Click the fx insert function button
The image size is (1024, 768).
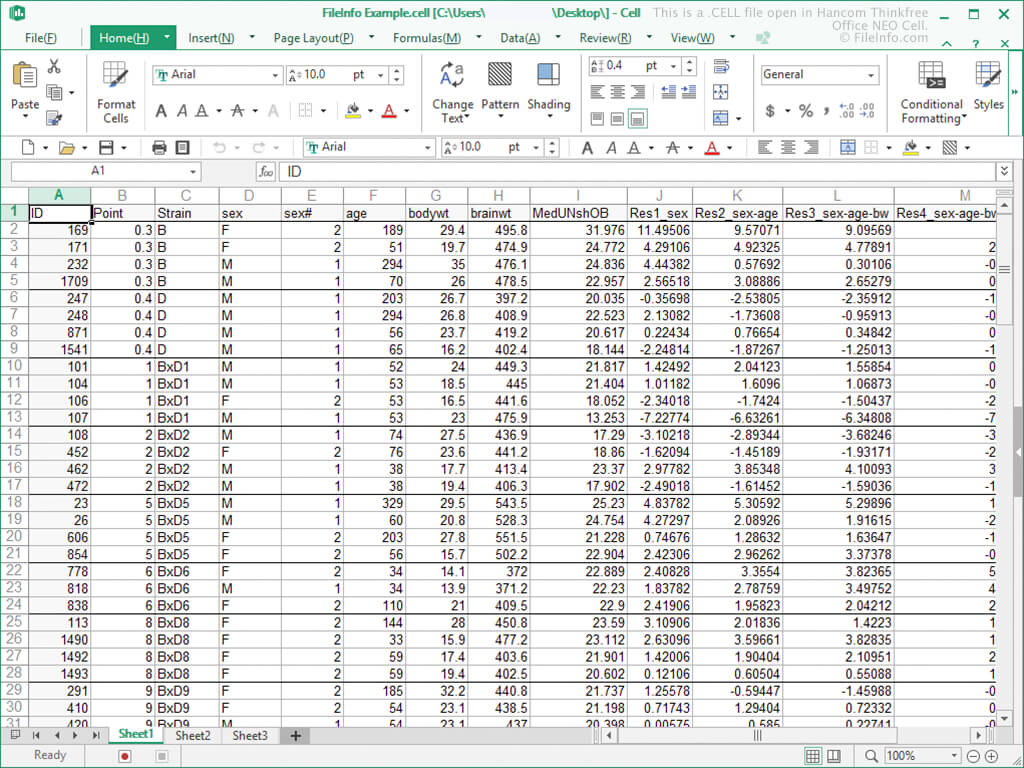(x=266, y=172)
